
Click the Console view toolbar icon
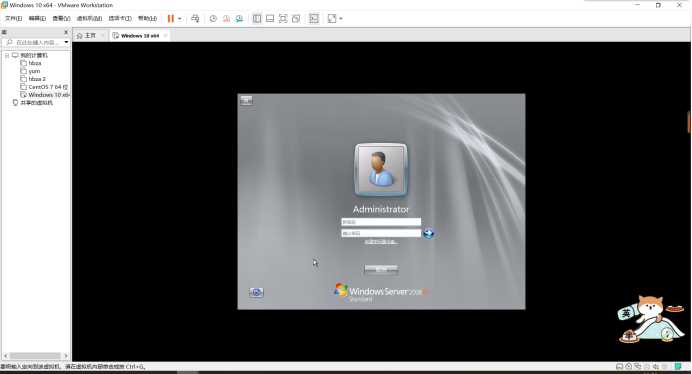[314, 19]
